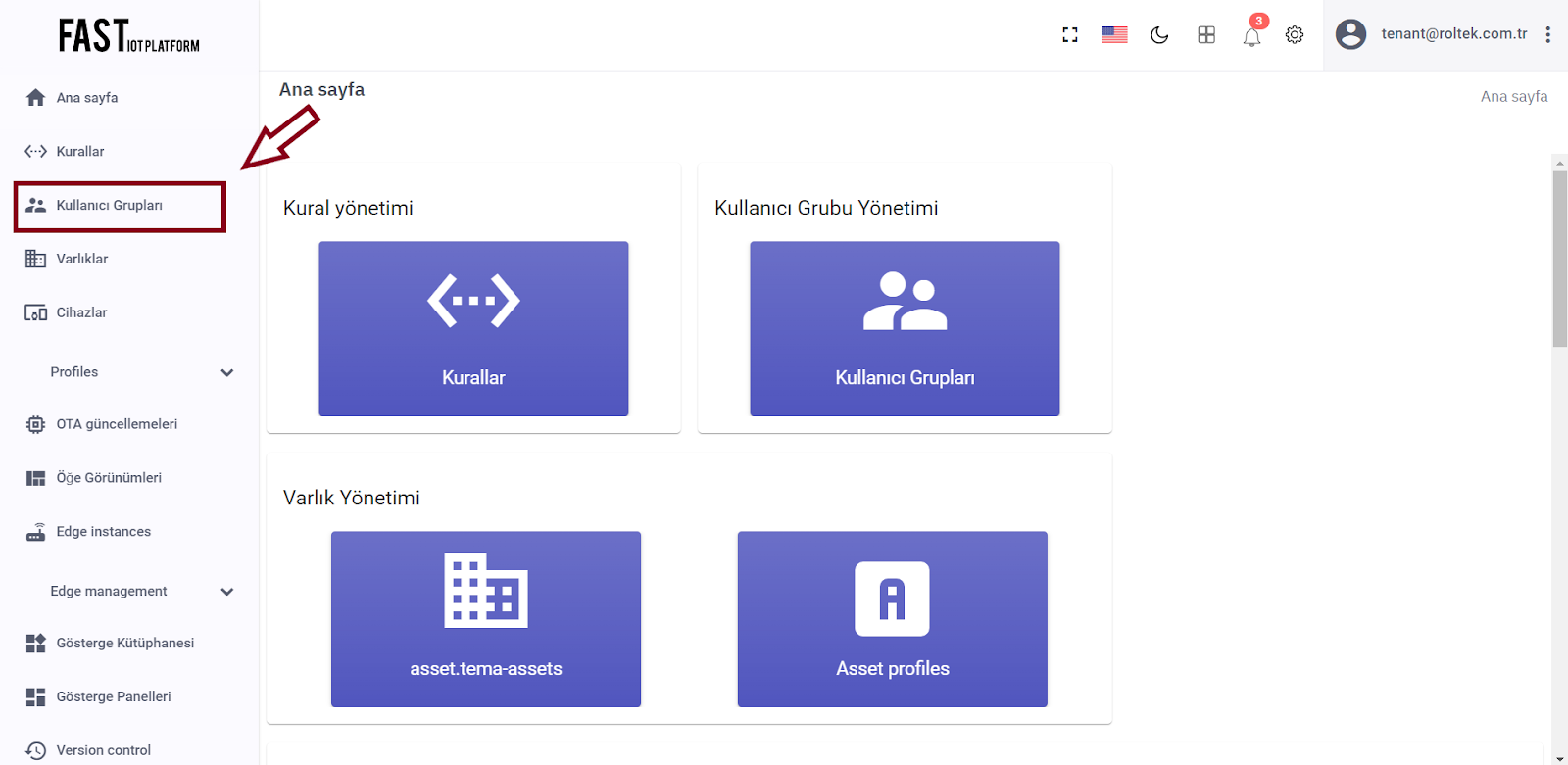This screenshot has height=765, width=1568.
Task: Open the three-dot user menu
Action: (x=1548, y=34)
